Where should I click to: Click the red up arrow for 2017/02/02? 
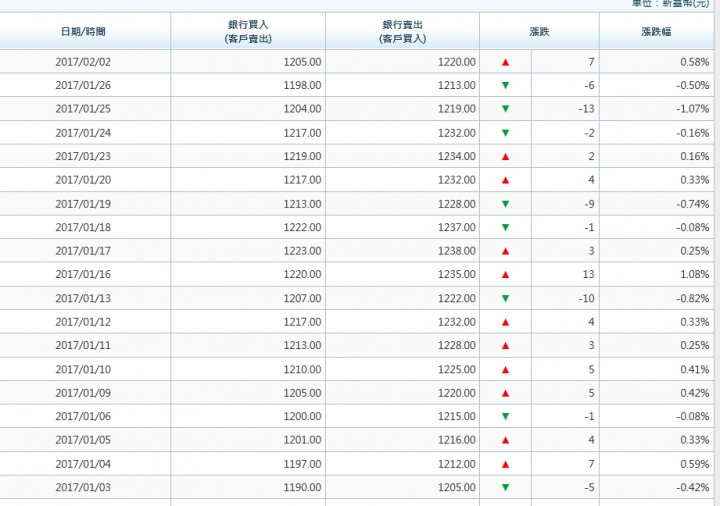click(506, 62)
